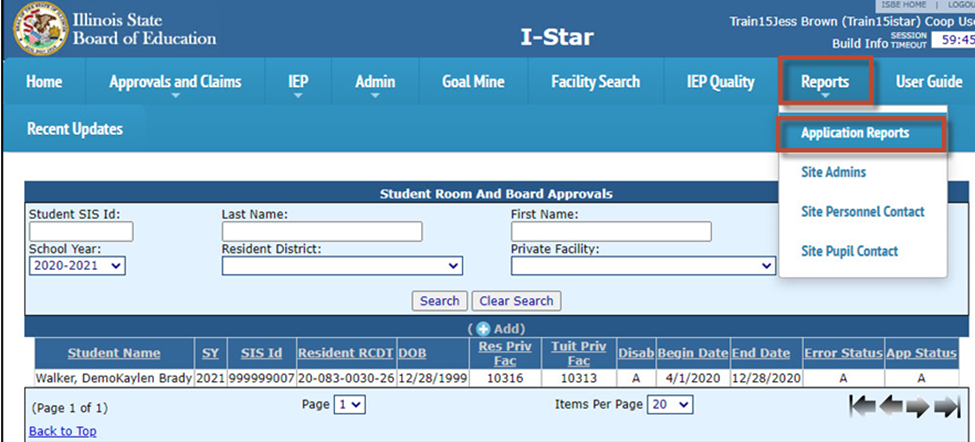975x442 pixels.
Task: Open the Page number dropdown
Action: click(349, 405)
